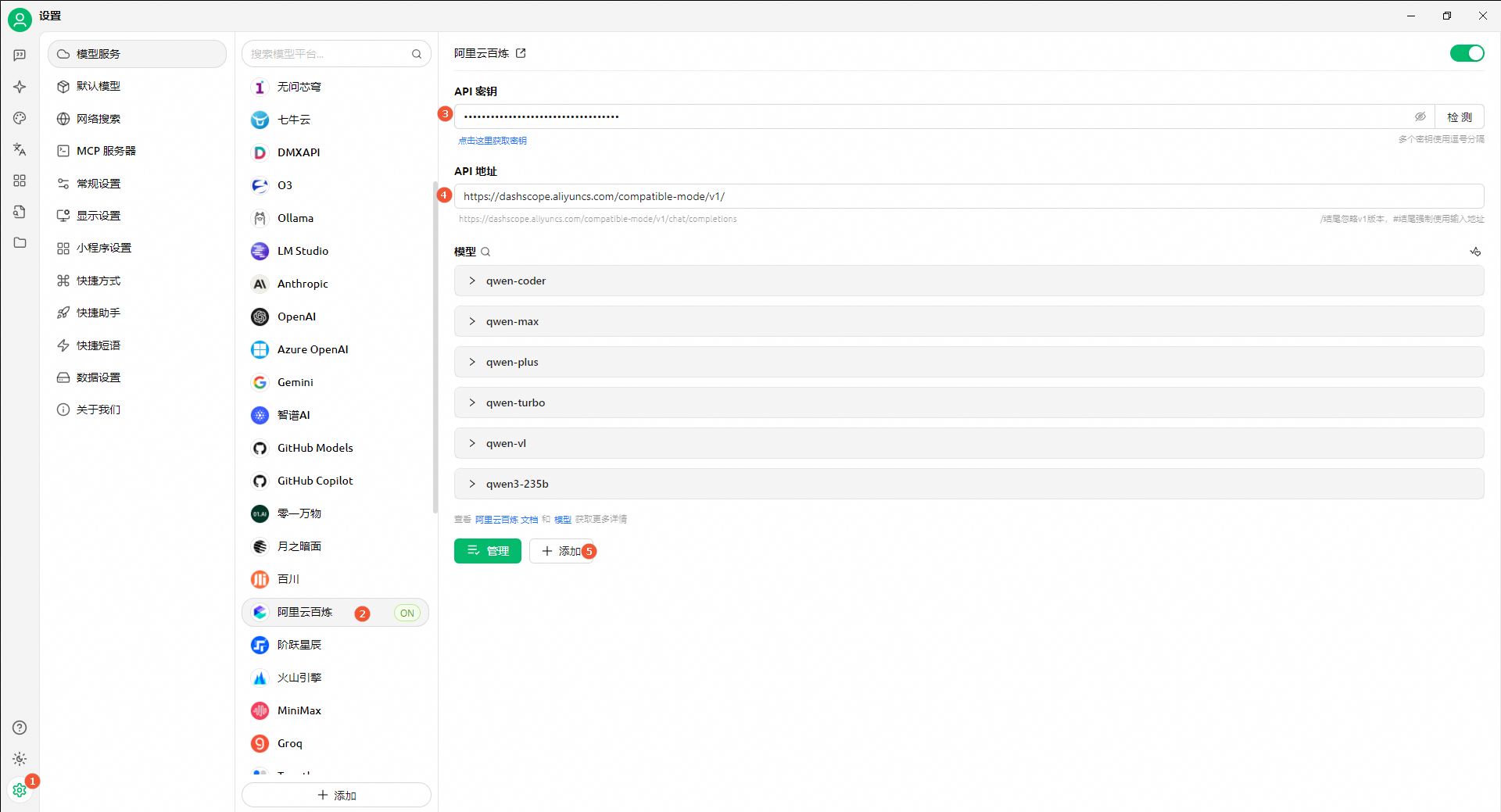This screenshot has height=812, width=1501.
Task: Toggle the light/dark theme sun icon
Action: coord(20,759)
